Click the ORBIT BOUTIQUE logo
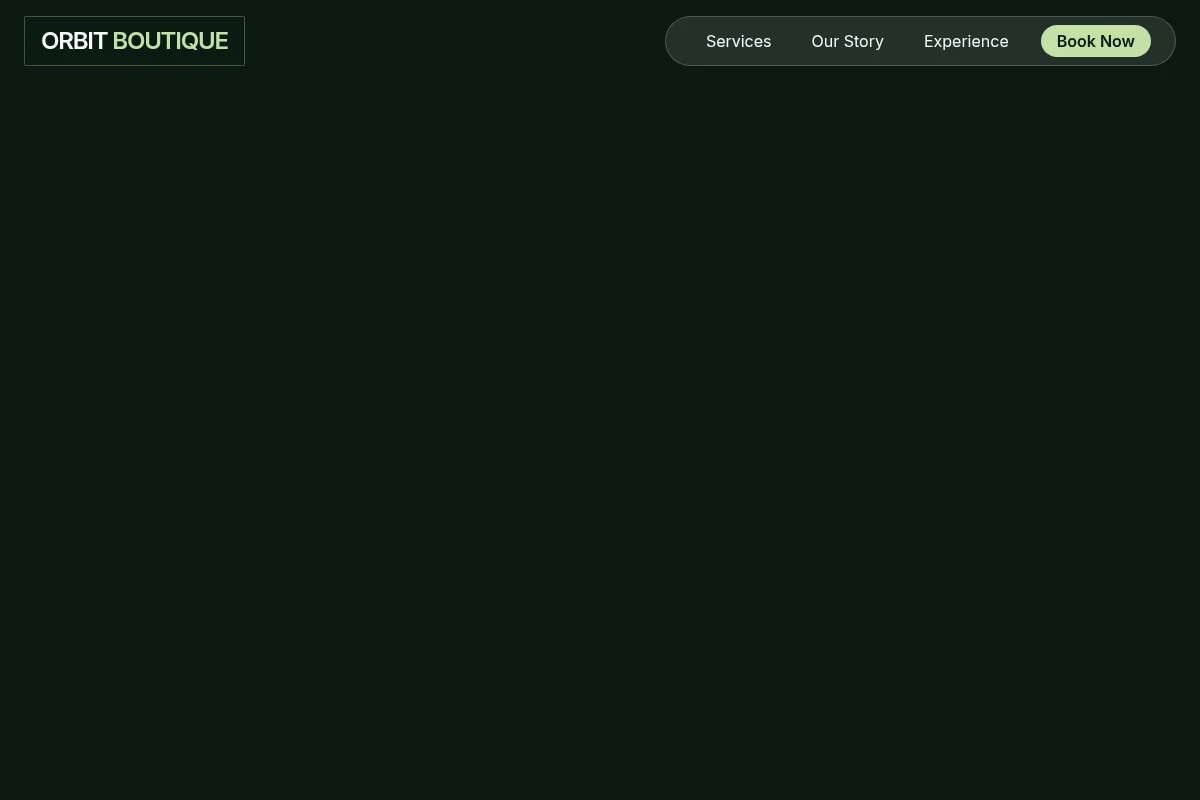The width and height of the screenshot is (1200, 800). [x=134, y=41]
